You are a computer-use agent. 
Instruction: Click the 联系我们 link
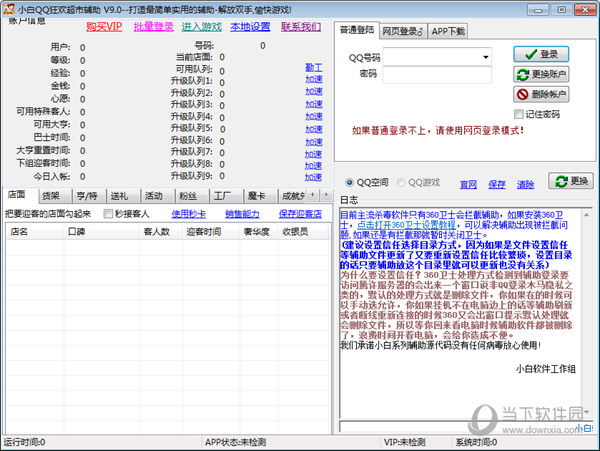coord(301,26)
